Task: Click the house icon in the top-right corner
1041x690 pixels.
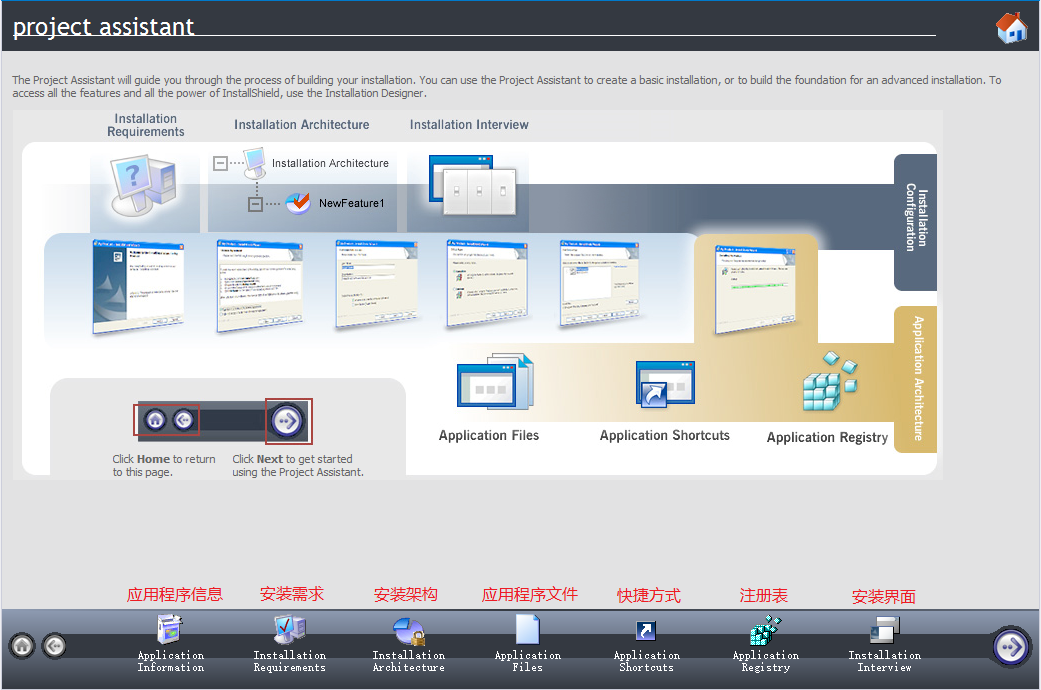Action: coord(1011,27)
